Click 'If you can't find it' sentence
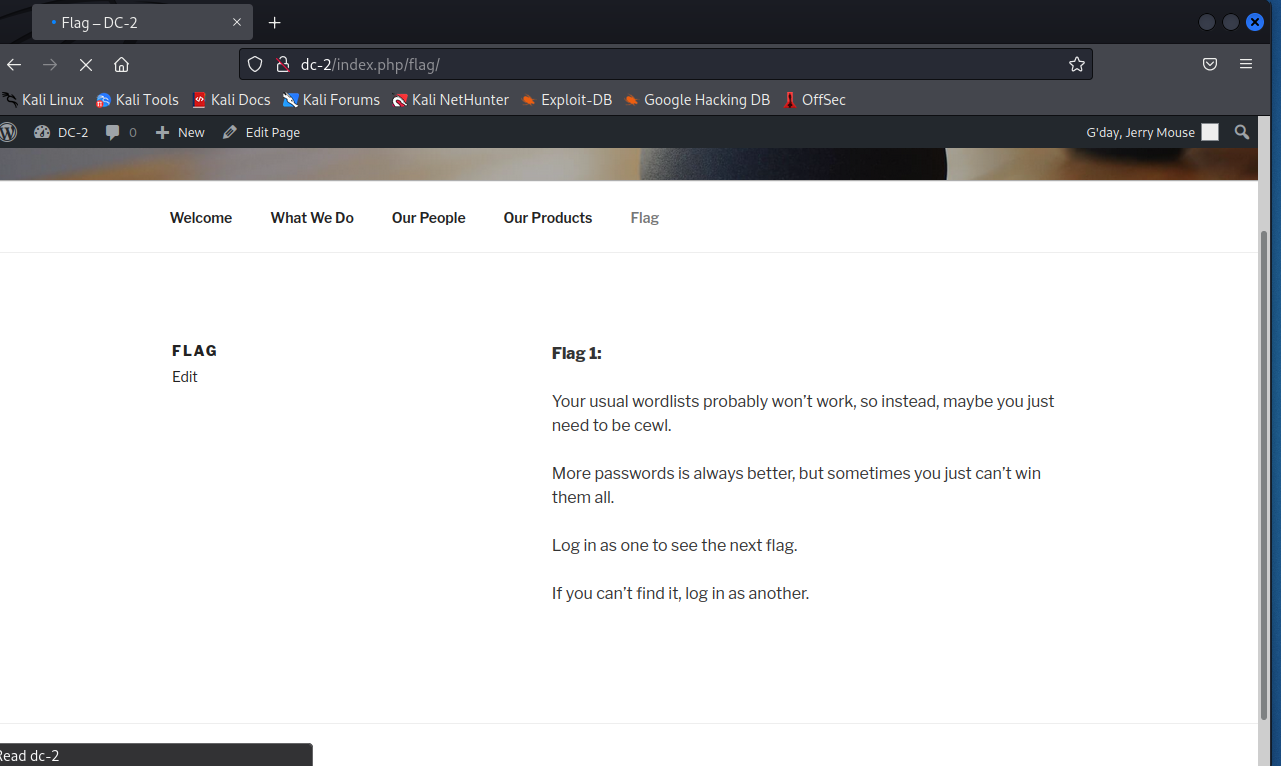 [x=680, y=593]
